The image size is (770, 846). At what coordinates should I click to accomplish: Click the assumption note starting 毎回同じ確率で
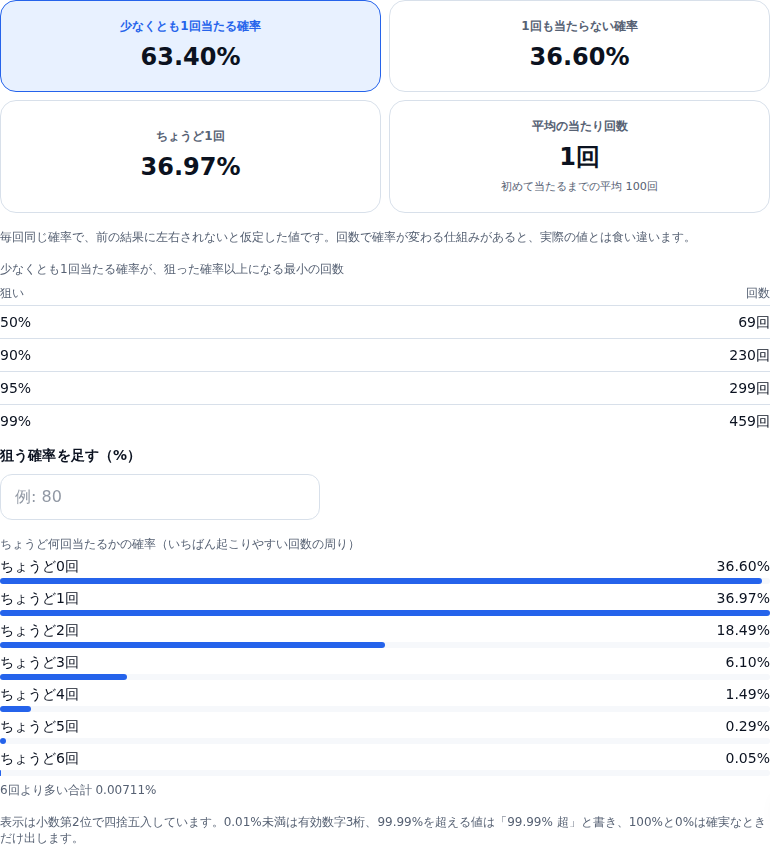pyautogui.click(x=346, y=237)
